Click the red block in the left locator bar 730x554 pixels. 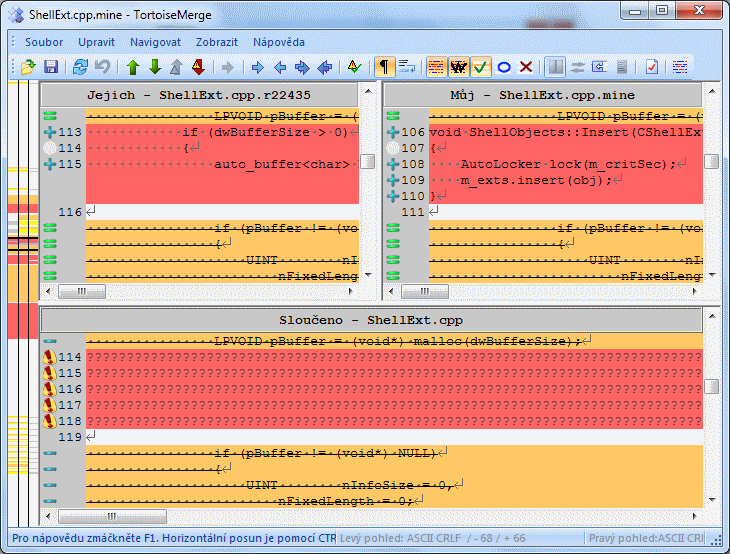click(x=23, y=320)
